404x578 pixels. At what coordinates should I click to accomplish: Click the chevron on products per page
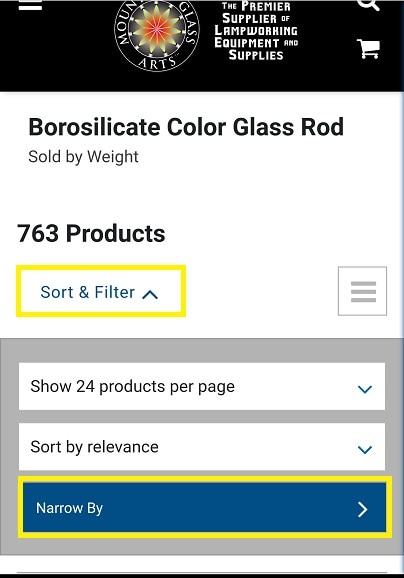click(x=365, y=389)
